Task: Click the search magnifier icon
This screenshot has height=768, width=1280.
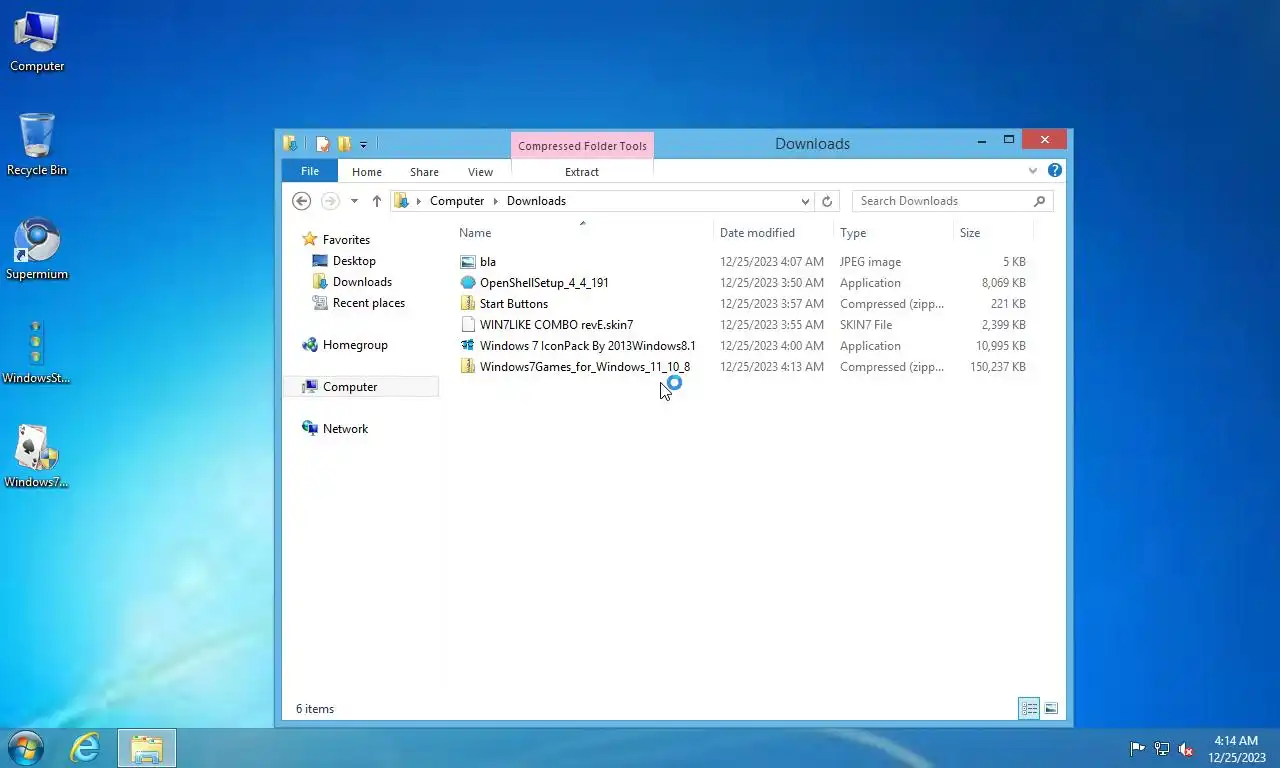Action: (x=1040, y=201)
